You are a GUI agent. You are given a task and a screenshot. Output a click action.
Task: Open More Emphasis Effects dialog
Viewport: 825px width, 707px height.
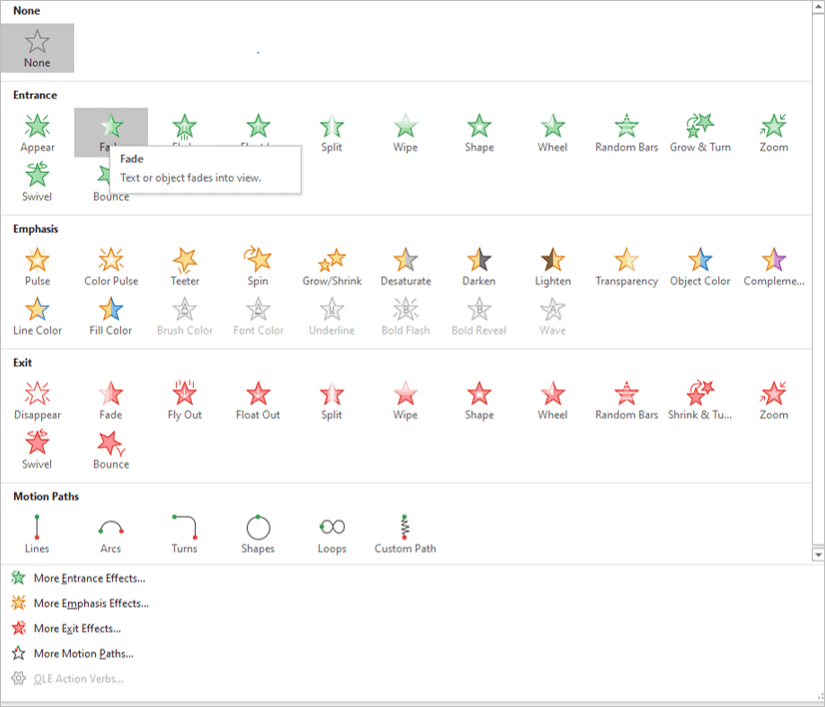pos(91,603)
